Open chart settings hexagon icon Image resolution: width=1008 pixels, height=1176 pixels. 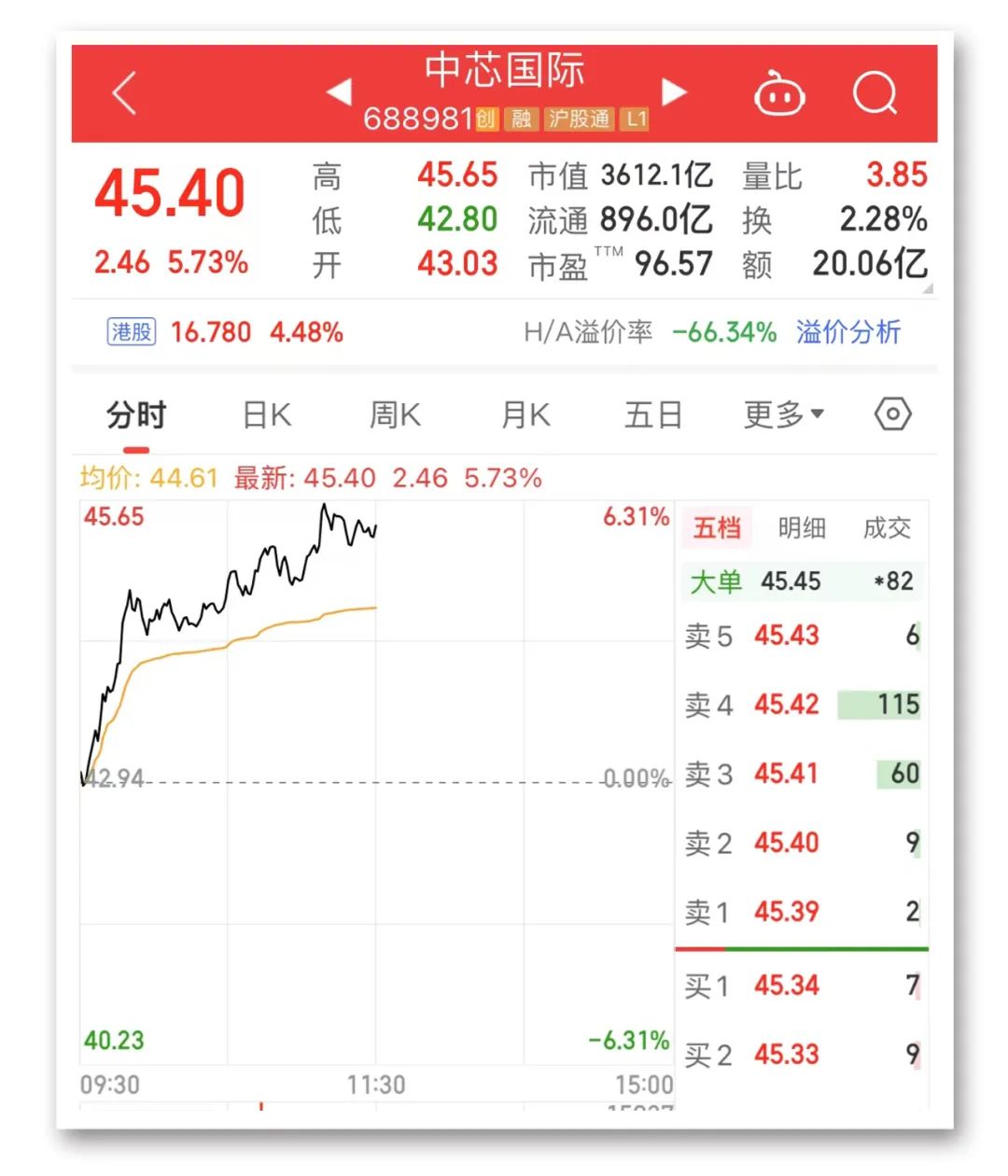pos(892,413)
